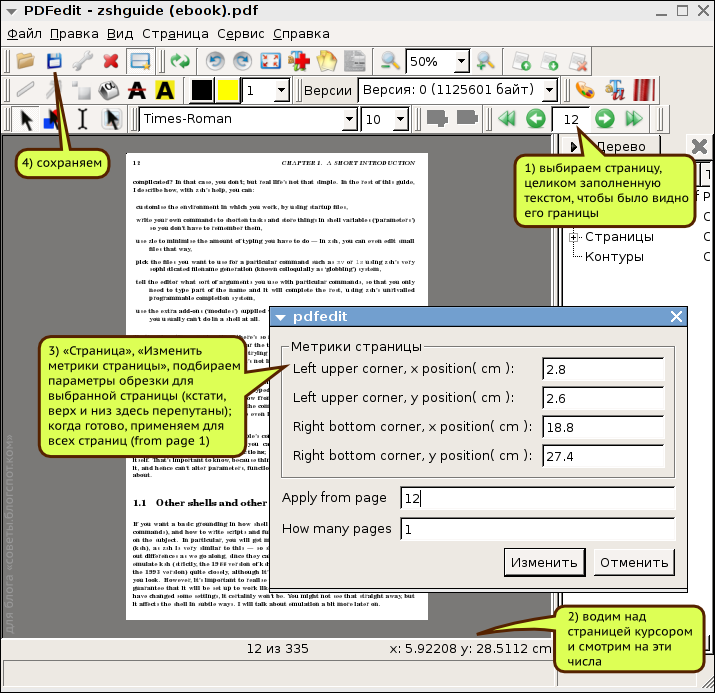Pick the yellow background color swatch
This screenshot has height=693, width=715.
pos(228,90)
